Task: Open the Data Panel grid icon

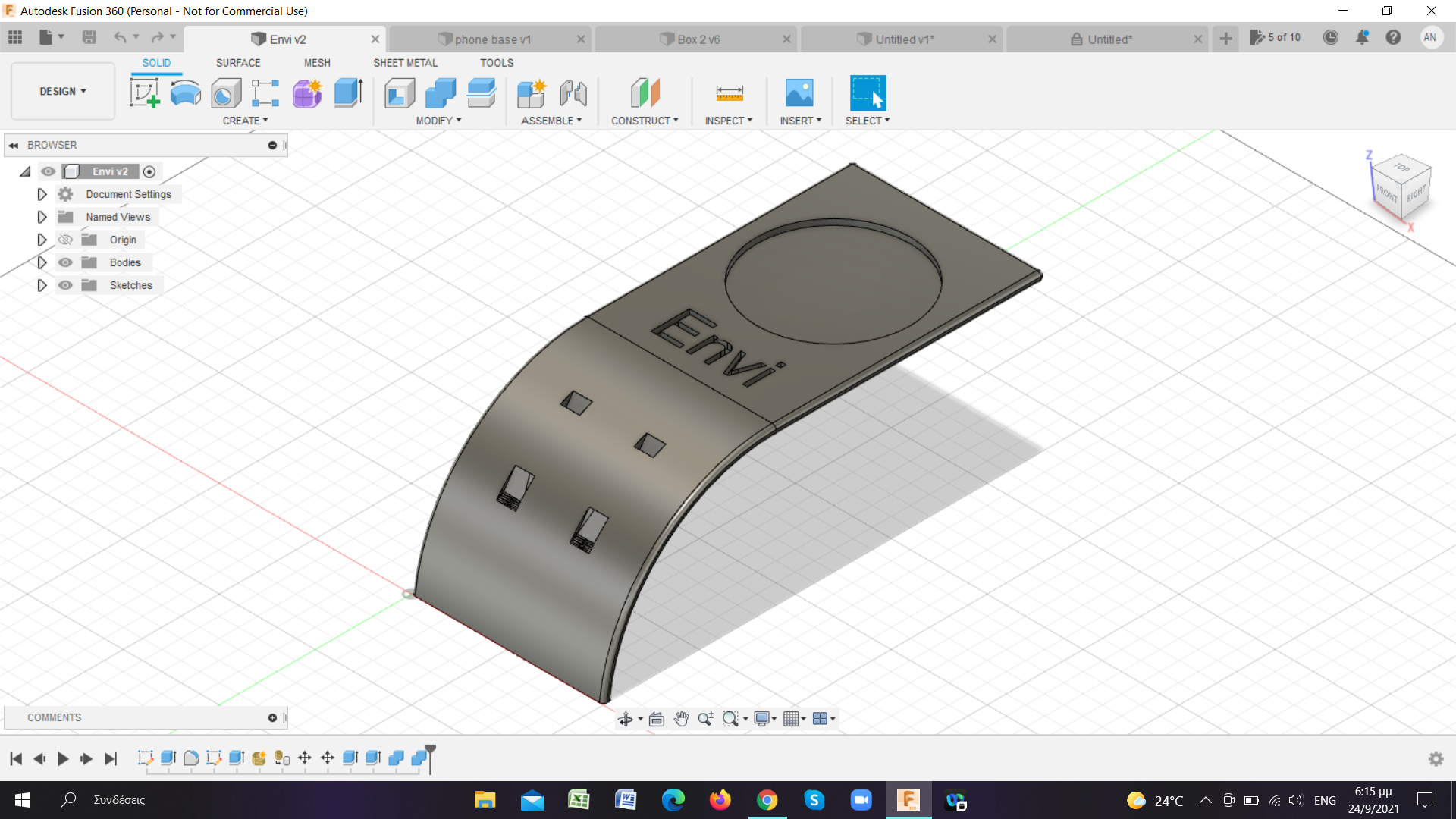Action: [15, 38]
